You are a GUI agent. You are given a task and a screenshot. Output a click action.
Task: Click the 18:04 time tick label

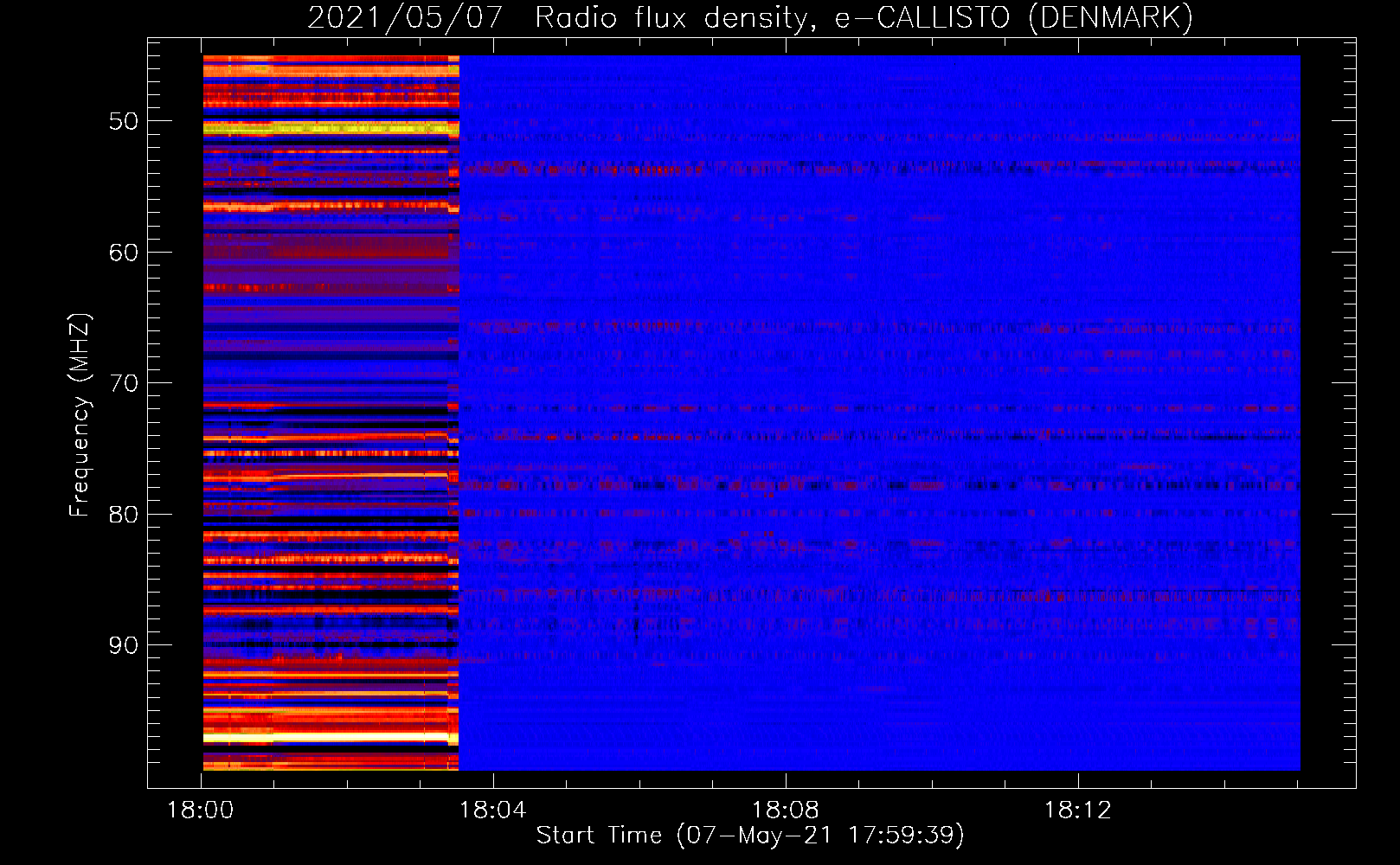coord(492,811)
